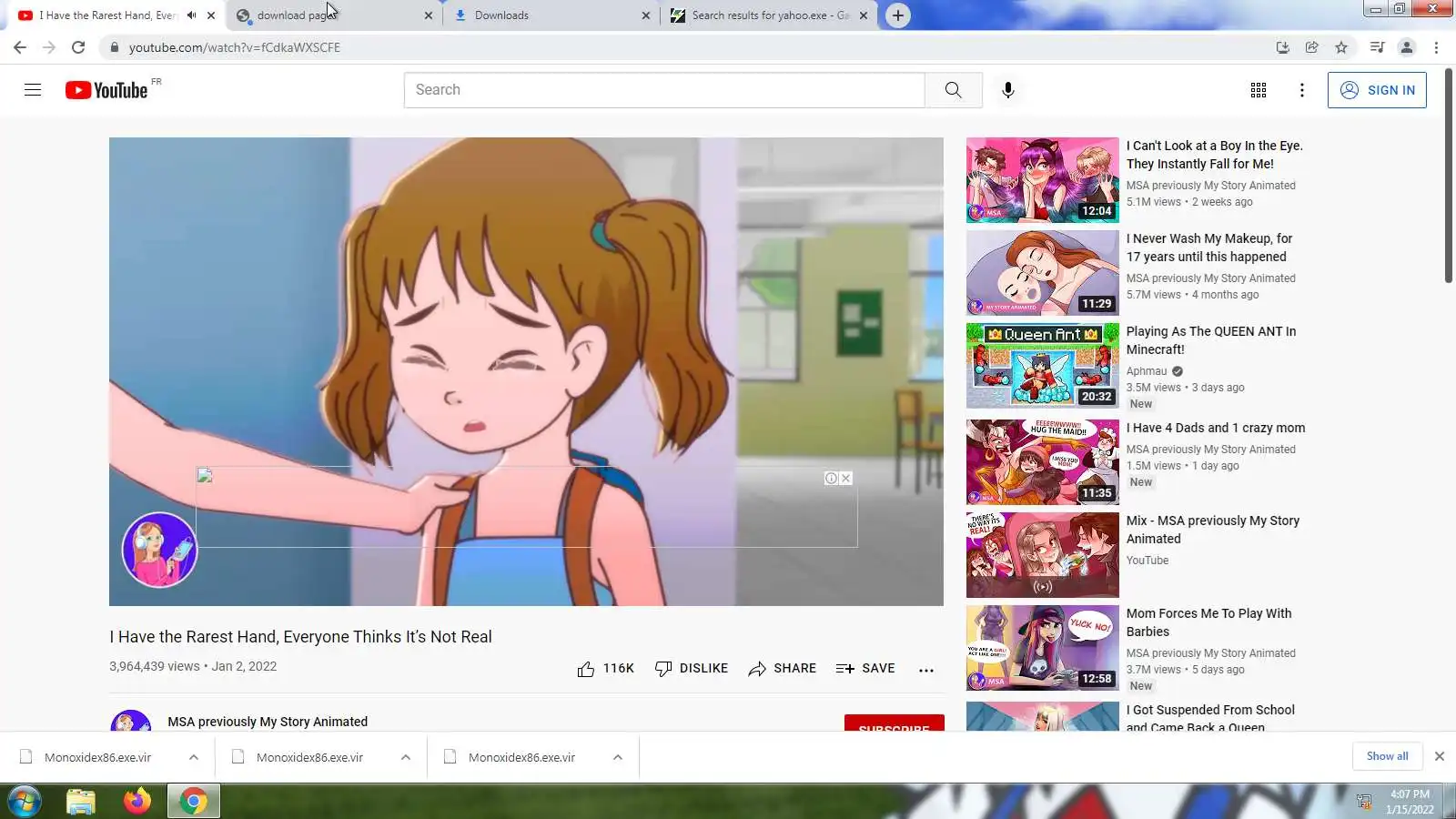1456x819 pixels.
Task: Close the Downloads tab
Action: 646,15
